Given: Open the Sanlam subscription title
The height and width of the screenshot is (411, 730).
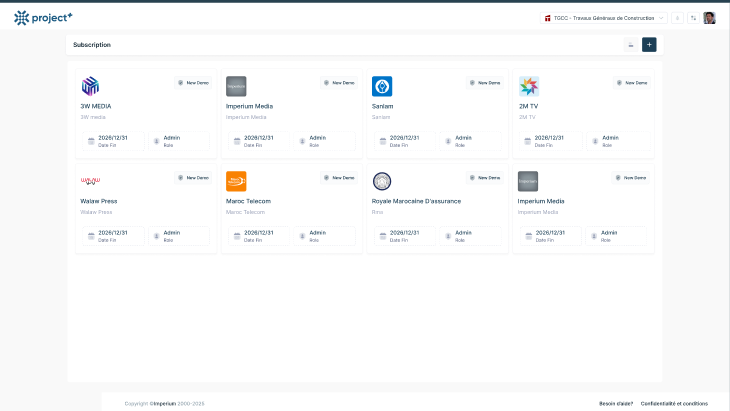Looking at the screenshot, I should [x=383, y=106].
